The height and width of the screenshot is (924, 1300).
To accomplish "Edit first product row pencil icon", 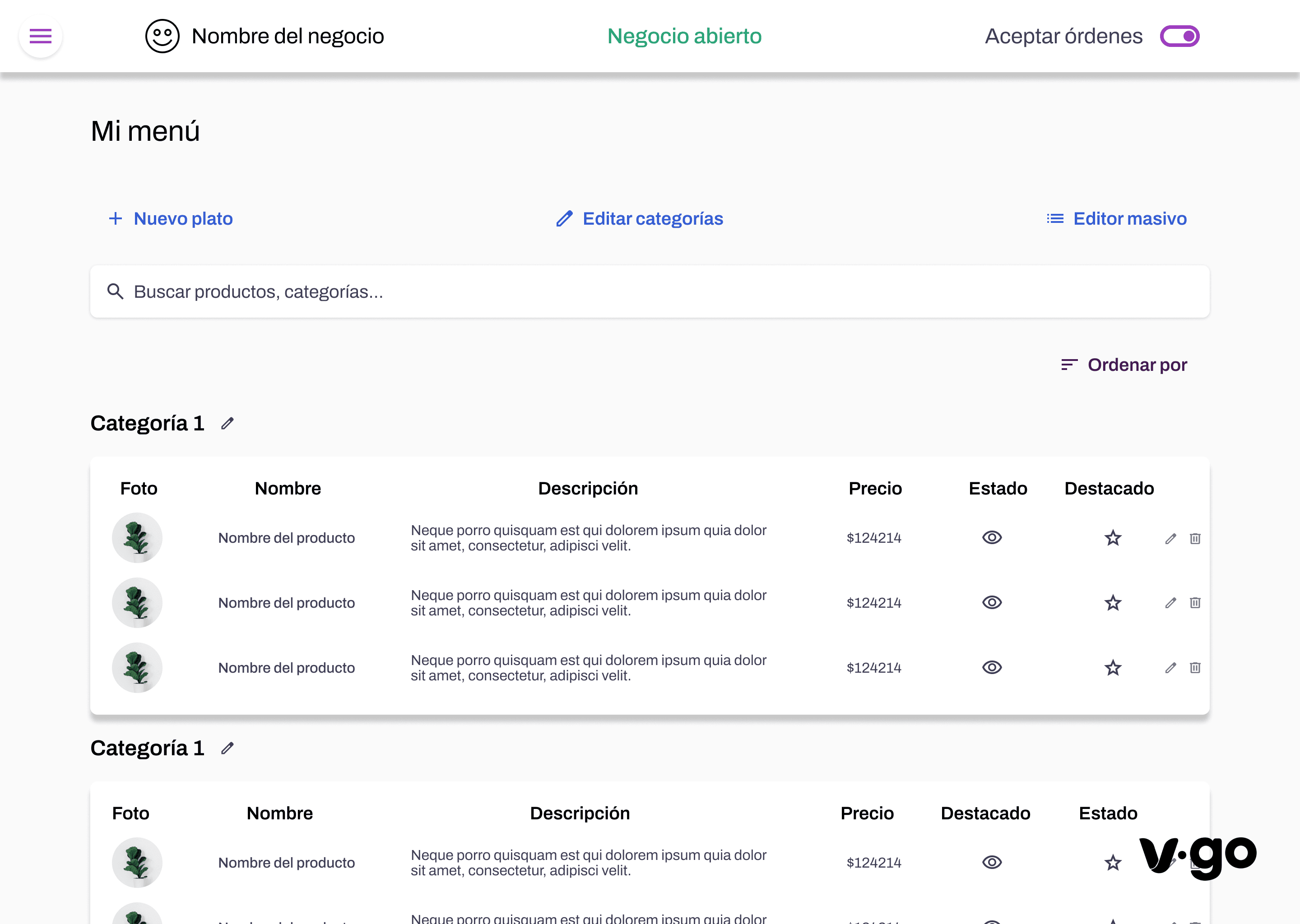I will (x=1171, y=538).
